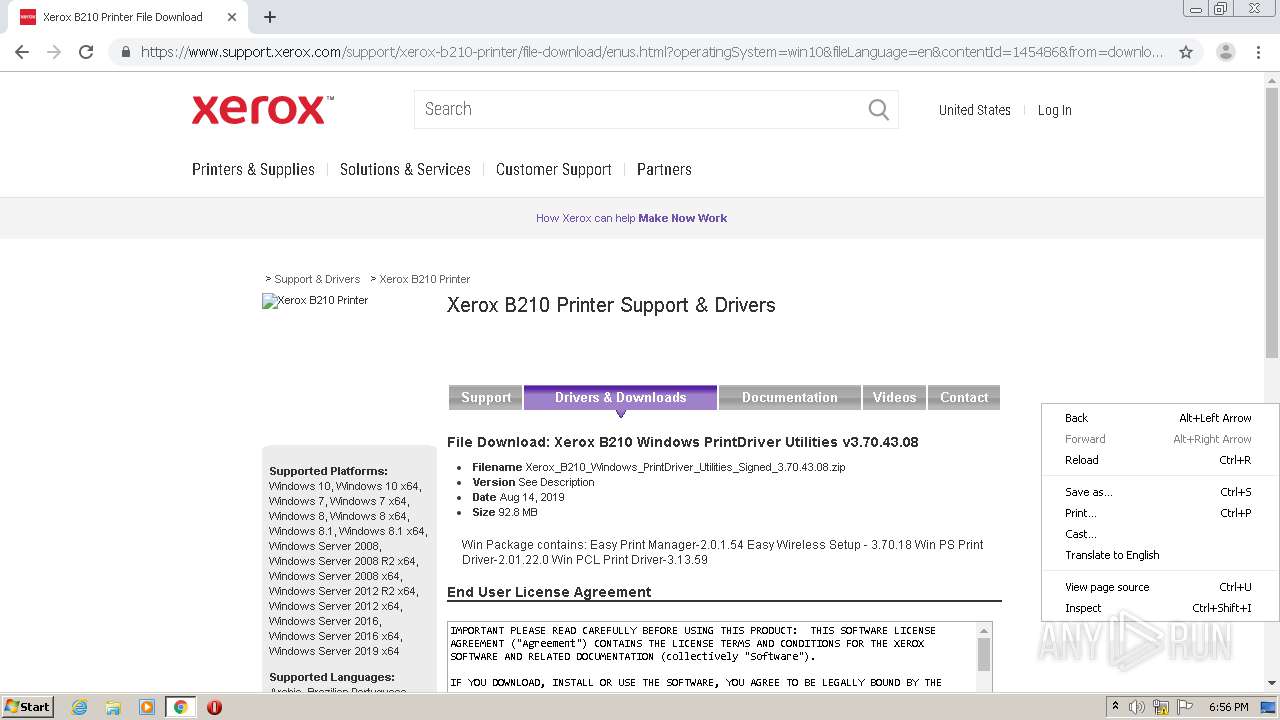Click the padlock site info icon
The height and width of the screenshot is (720, 1280).
(125, 52)
